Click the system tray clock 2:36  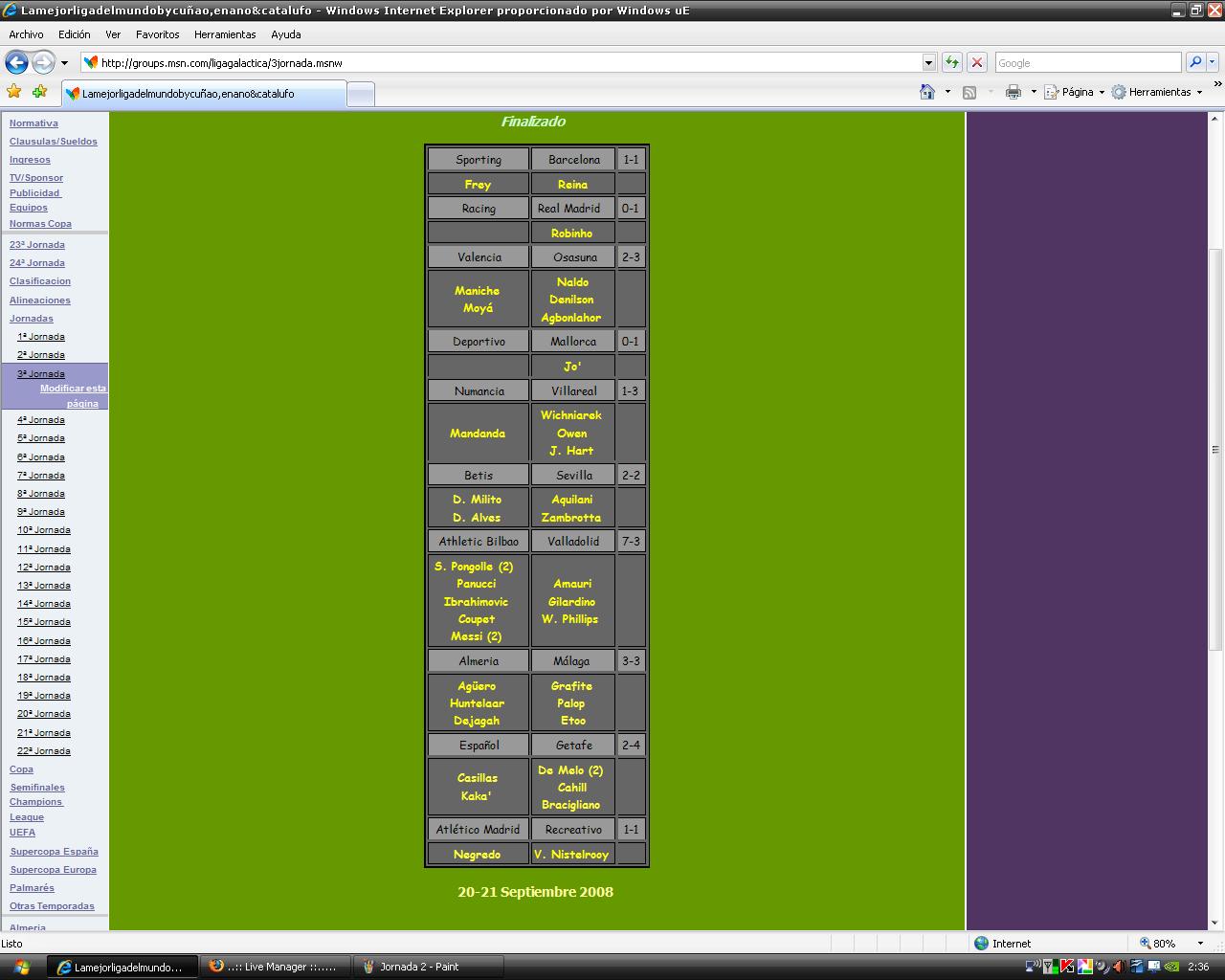point(1198,967)
